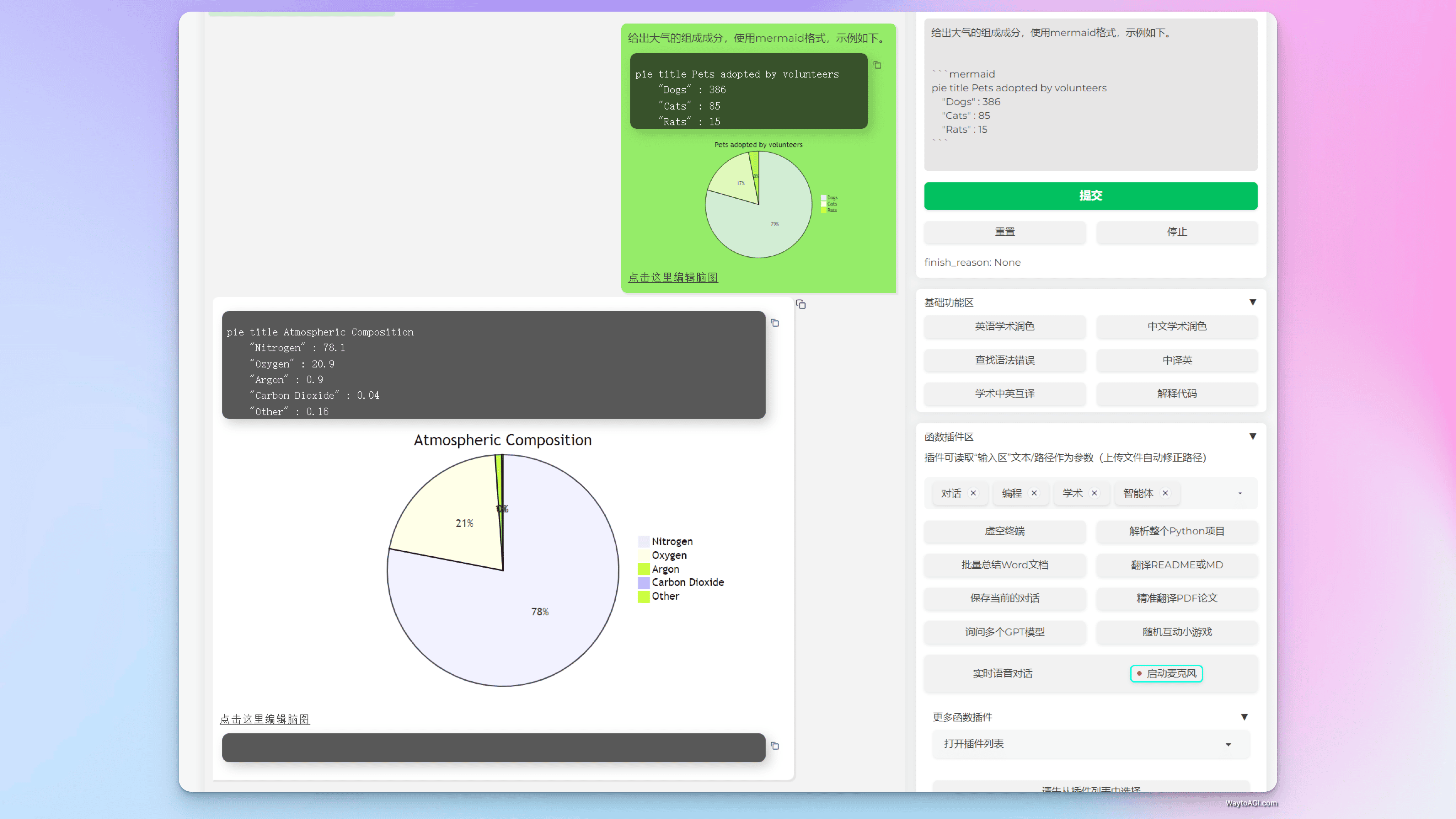Viewport: 1456px width, 819px height.
Task: Click the input textarea with mermaid prompt
Action: (1090, 94)
